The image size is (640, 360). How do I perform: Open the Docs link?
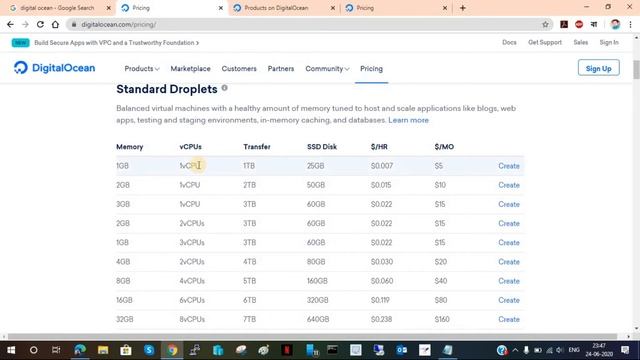pyautogui.click(x=509, y=42)
